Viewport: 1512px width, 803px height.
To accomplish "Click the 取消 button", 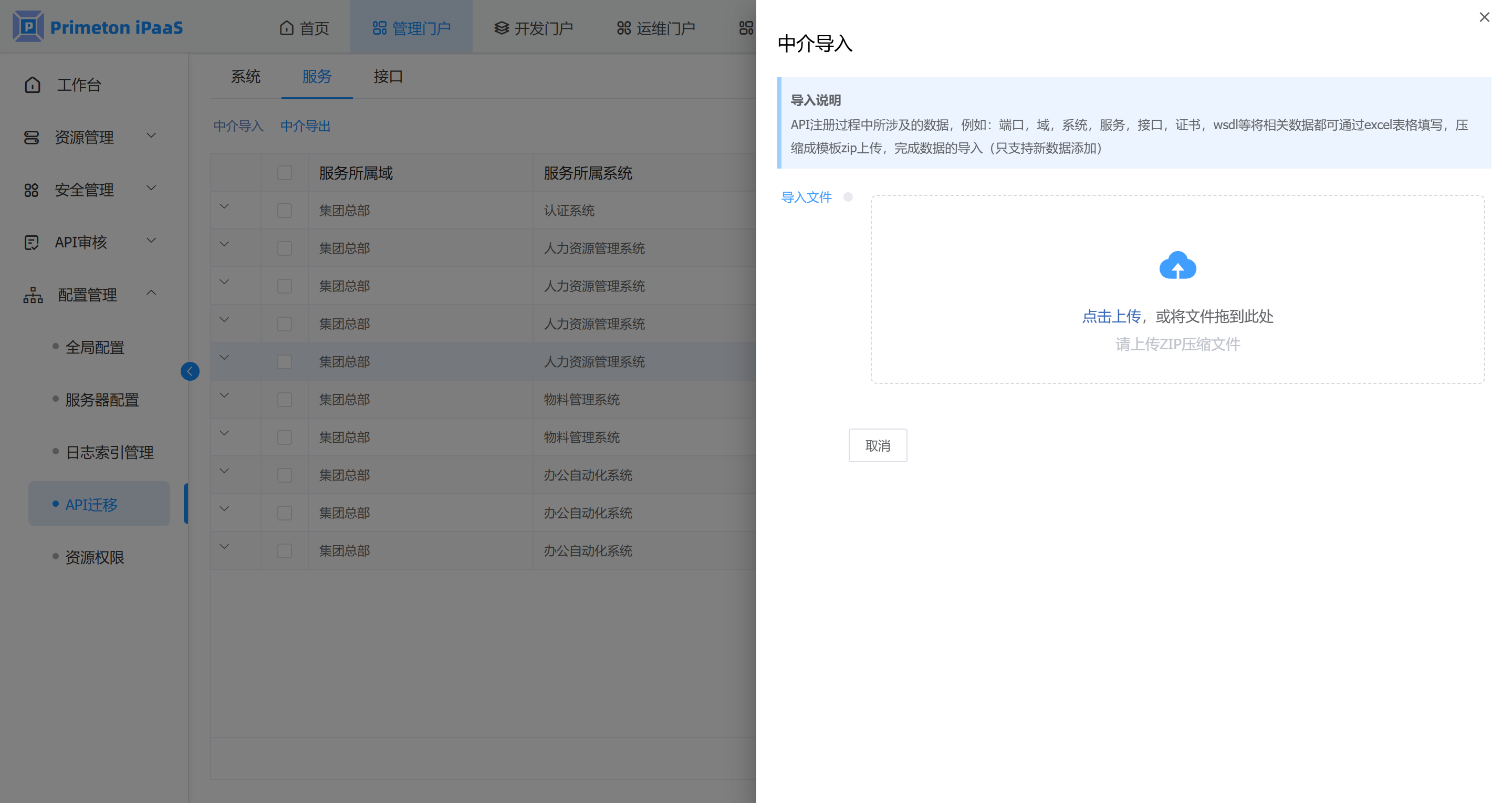I will (877, 445).
